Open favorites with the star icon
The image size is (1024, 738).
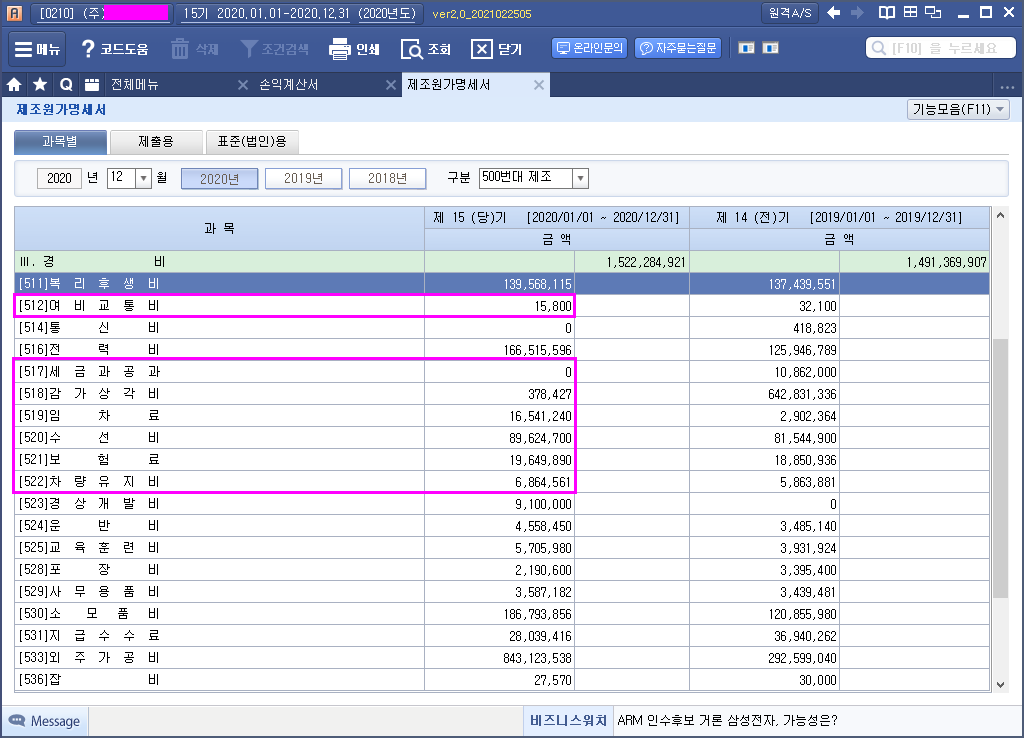40,85
